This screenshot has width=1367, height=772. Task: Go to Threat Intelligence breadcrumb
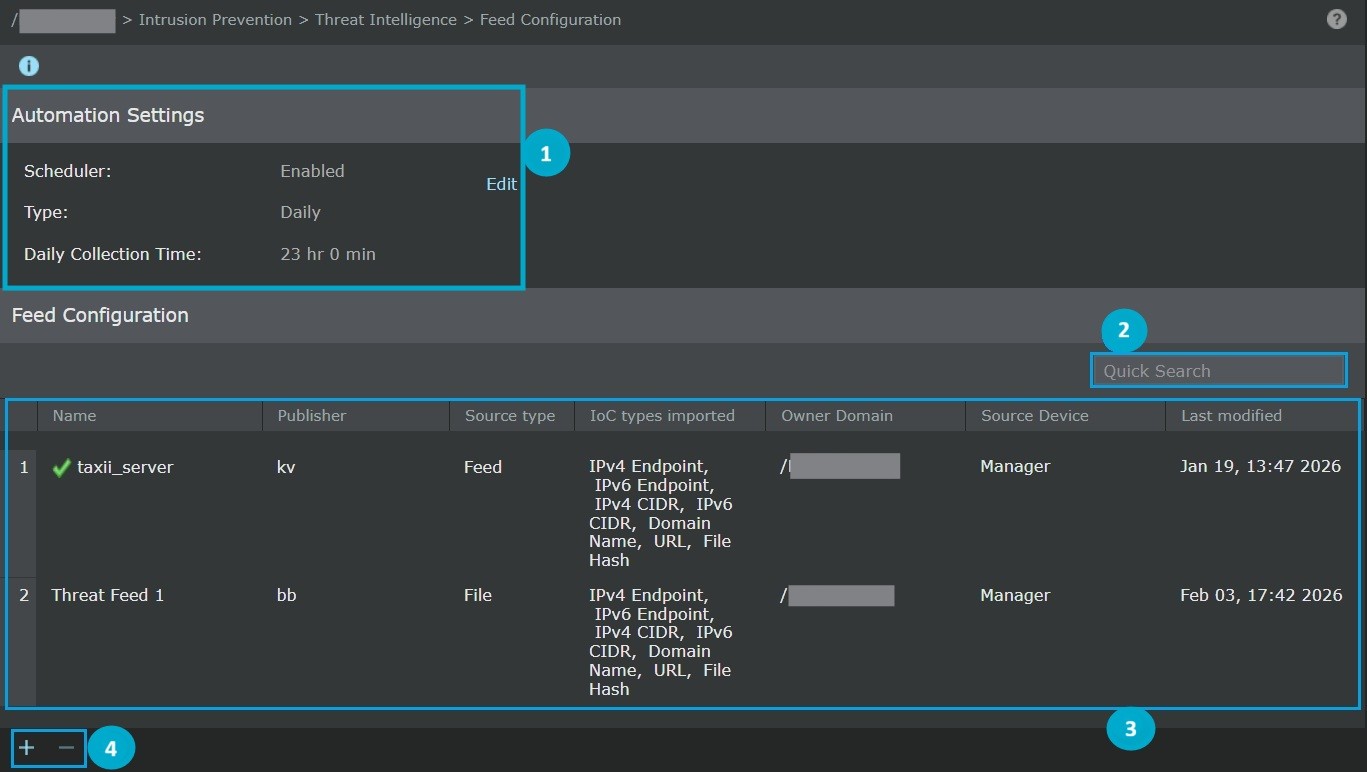pos(386,19)
